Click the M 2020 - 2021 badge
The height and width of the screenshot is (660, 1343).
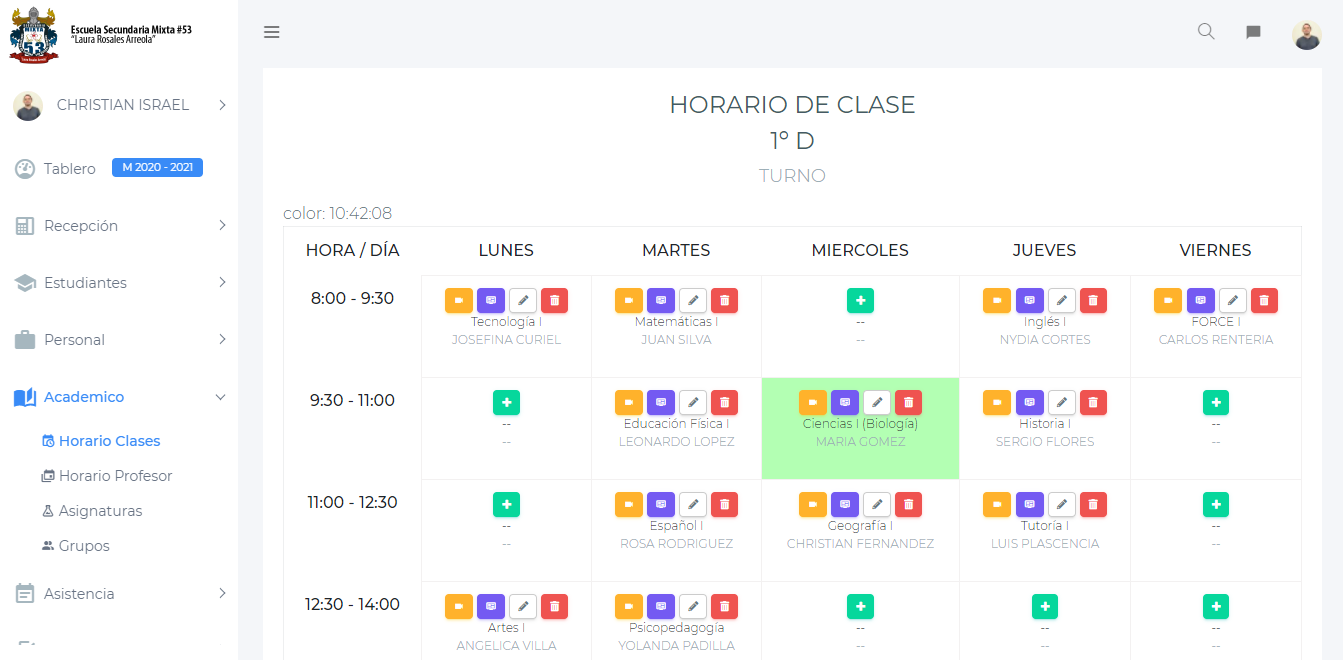[157, 168]
